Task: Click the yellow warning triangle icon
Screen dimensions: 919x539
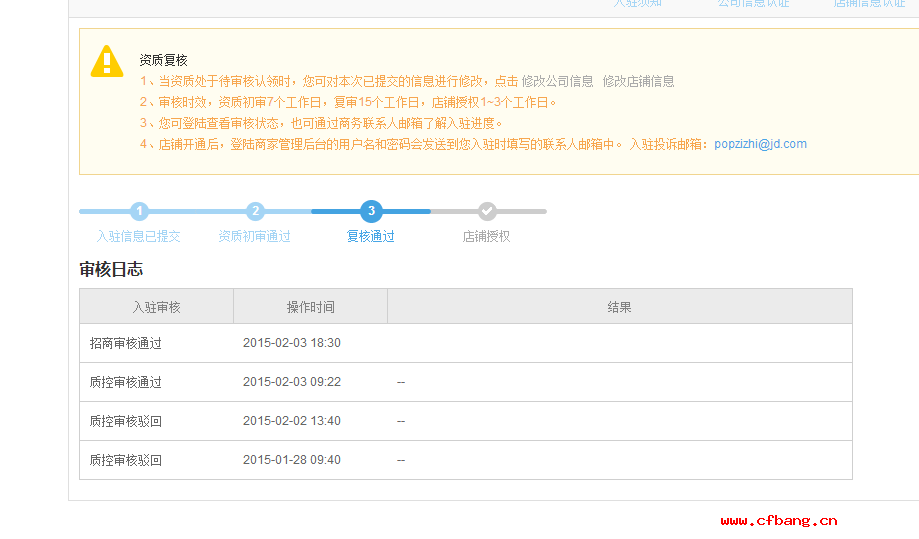Action: click(x=107, y=62)
